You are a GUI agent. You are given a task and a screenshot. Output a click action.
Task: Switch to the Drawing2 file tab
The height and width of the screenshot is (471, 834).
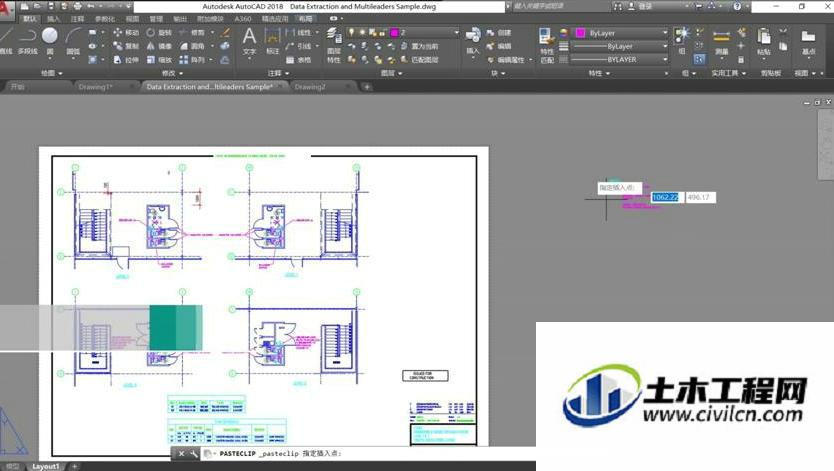coord(310,87)
